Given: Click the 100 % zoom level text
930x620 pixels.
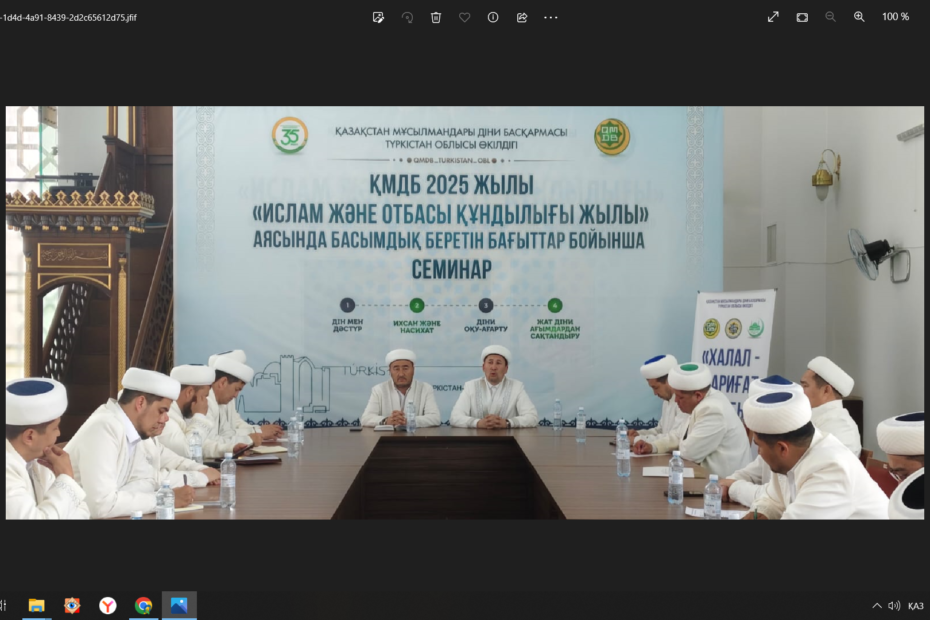Looking at the screenshot, I should (895, 17).
